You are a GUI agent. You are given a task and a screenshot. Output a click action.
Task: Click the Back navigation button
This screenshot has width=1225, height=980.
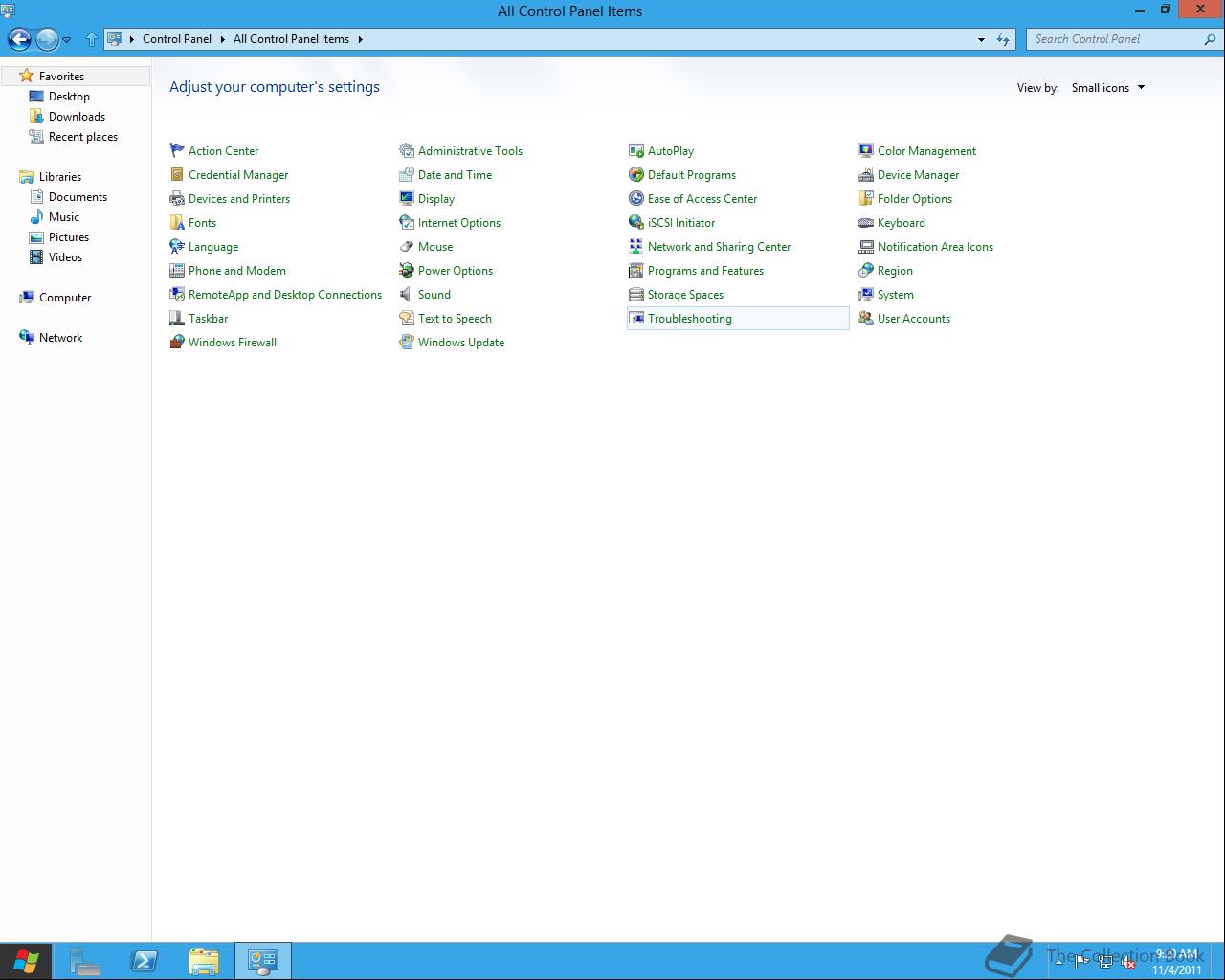[19, 39]
